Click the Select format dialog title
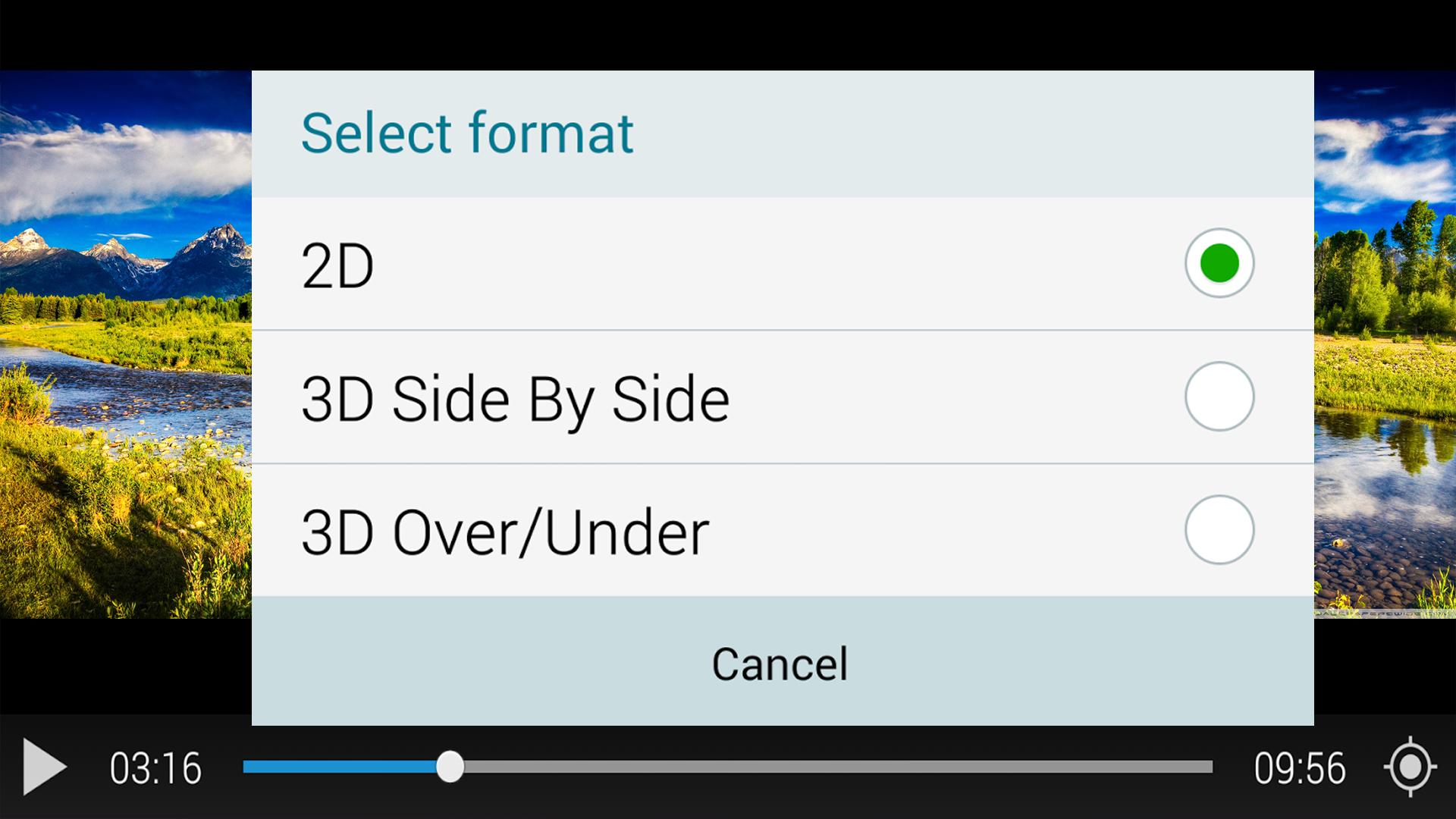 pos(467,133)
